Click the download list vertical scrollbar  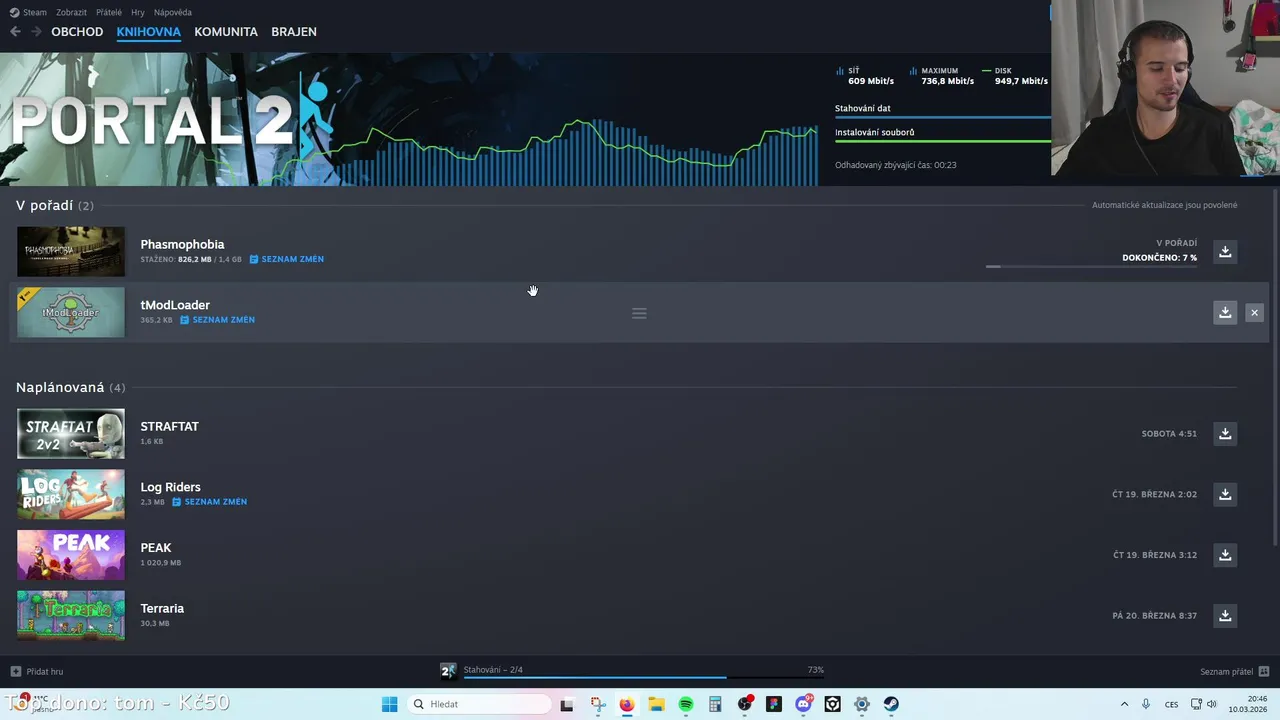tap(1275, 368)
